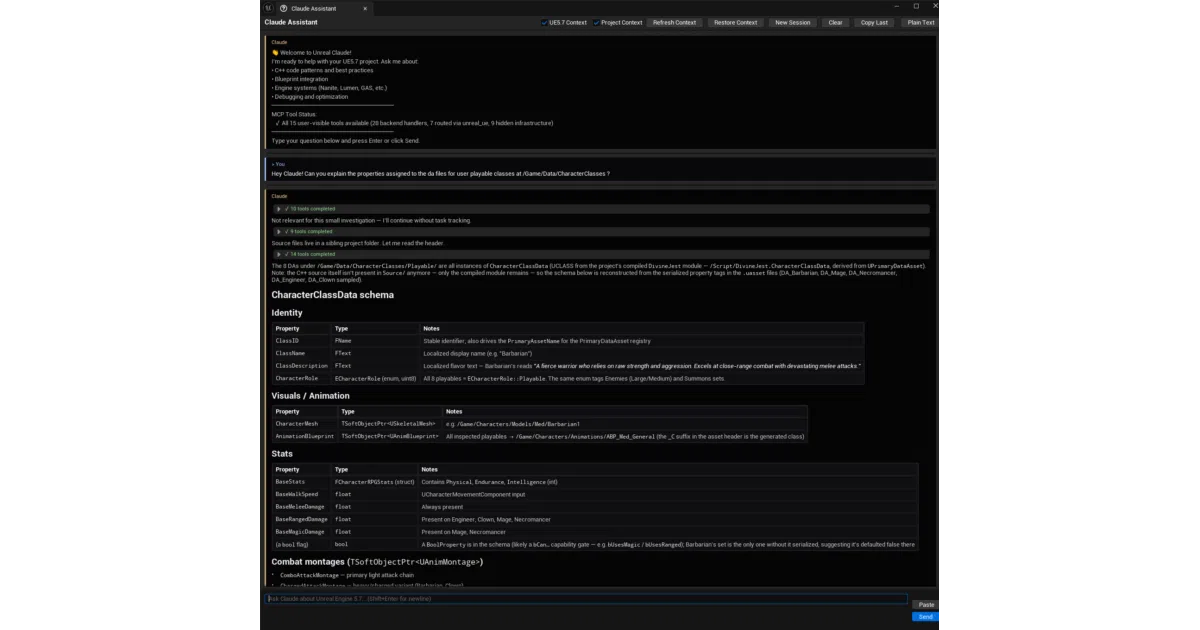The width and height of the screenshot is (1200, 630).
Task: Click the Claude Assistant tab icon
Action: coord(284,8)
